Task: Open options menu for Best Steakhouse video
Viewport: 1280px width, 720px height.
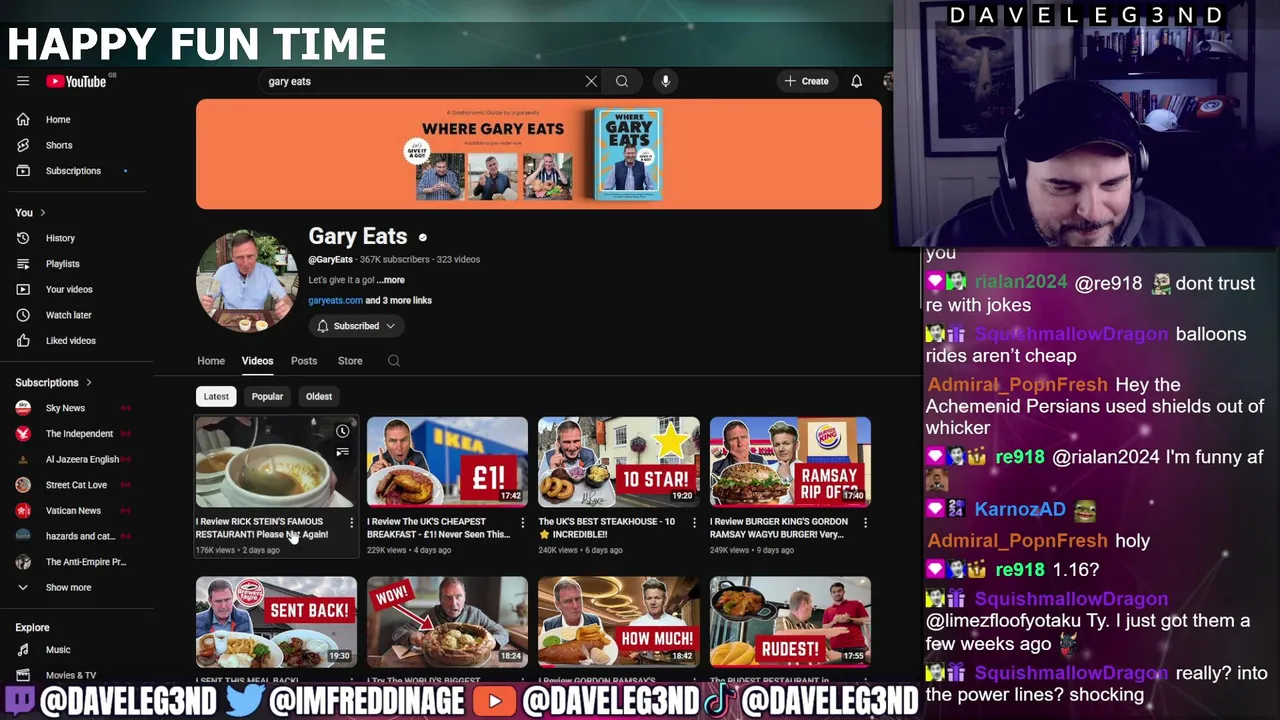Action: tap(694, 522)
